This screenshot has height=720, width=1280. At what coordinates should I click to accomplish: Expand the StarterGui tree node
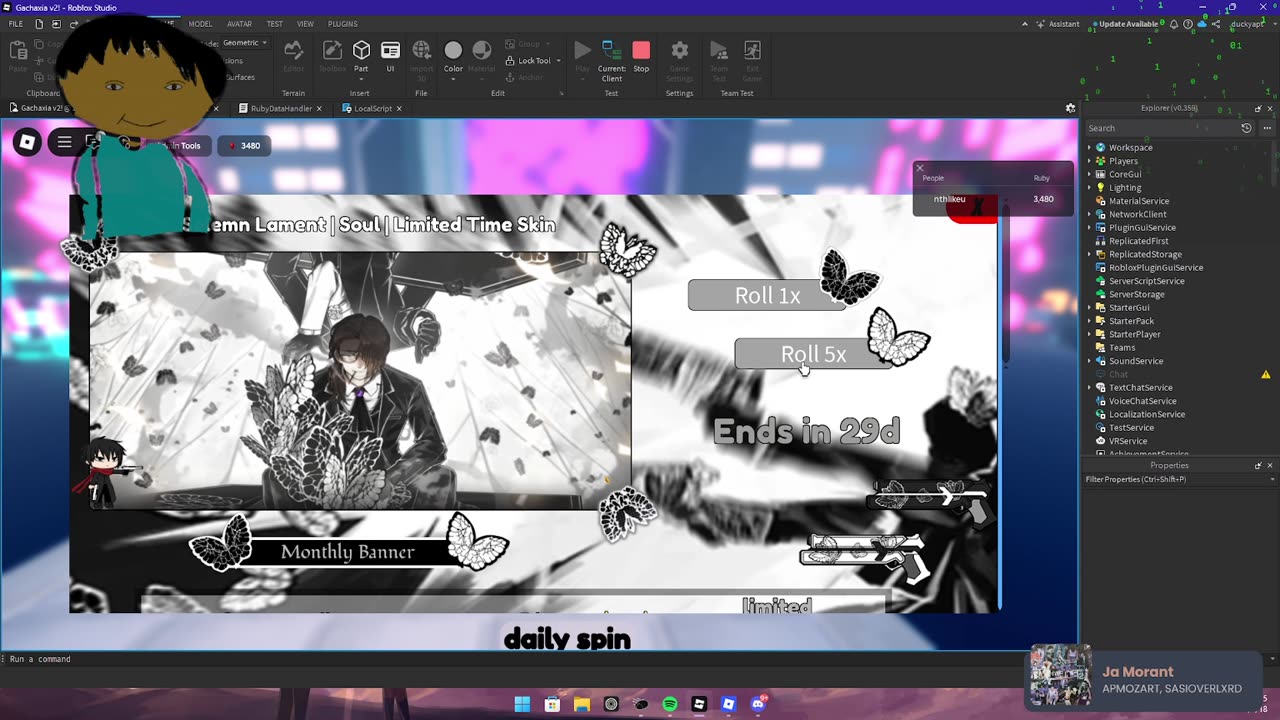pyautogui.click(x=1089, y=308)
